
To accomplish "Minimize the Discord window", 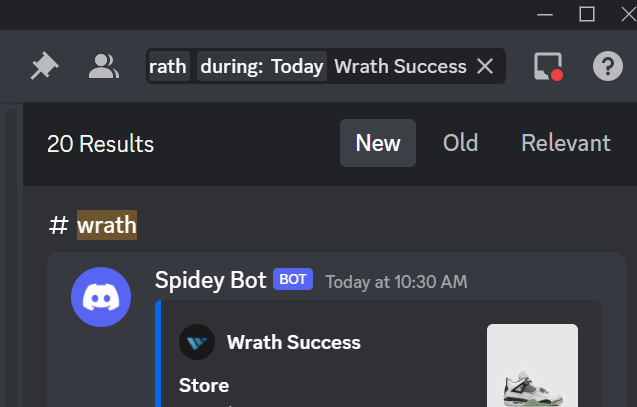I will click(544, 15).
